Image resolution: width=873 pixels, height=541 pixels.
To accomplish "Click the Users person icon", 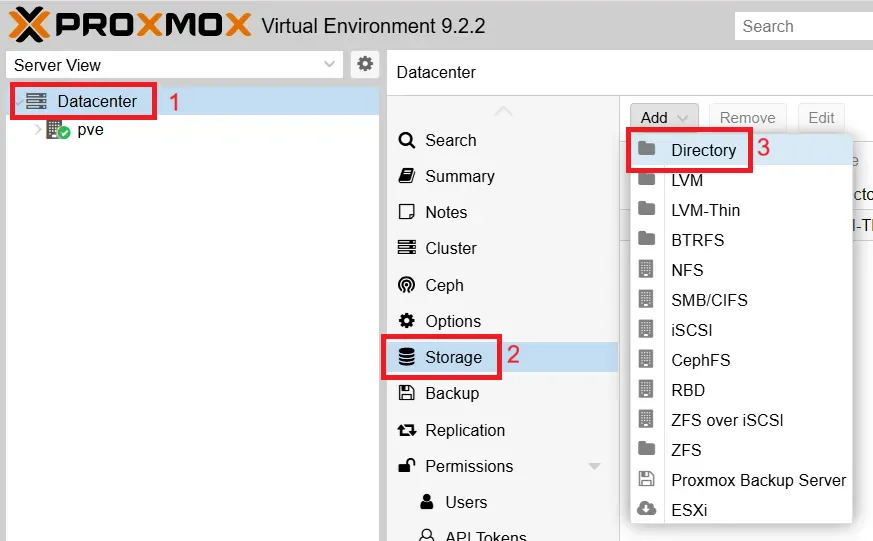I will pyautogui.click(x=426, y=501).
